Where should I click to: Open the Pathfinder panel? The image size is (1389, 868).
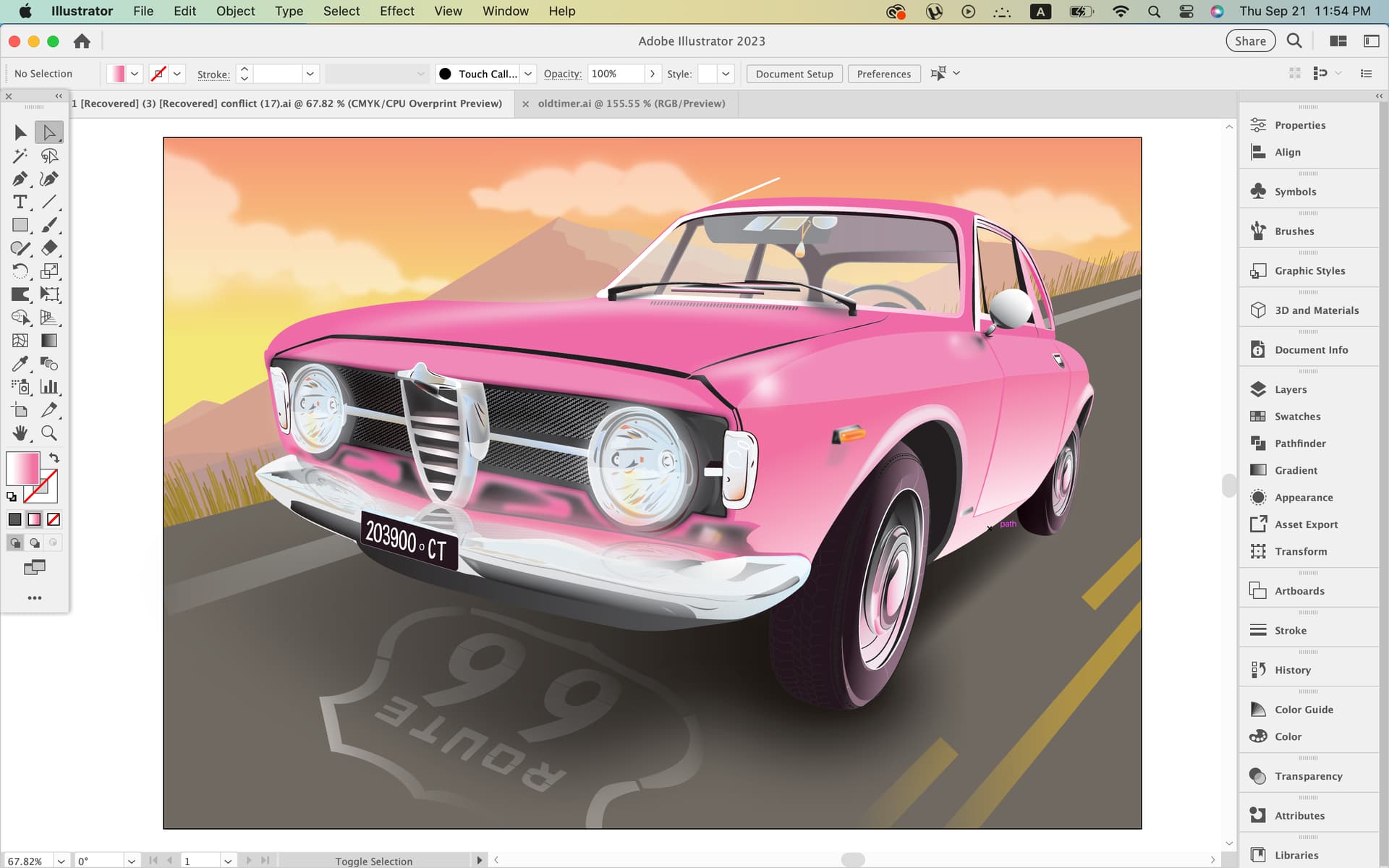1299,443
